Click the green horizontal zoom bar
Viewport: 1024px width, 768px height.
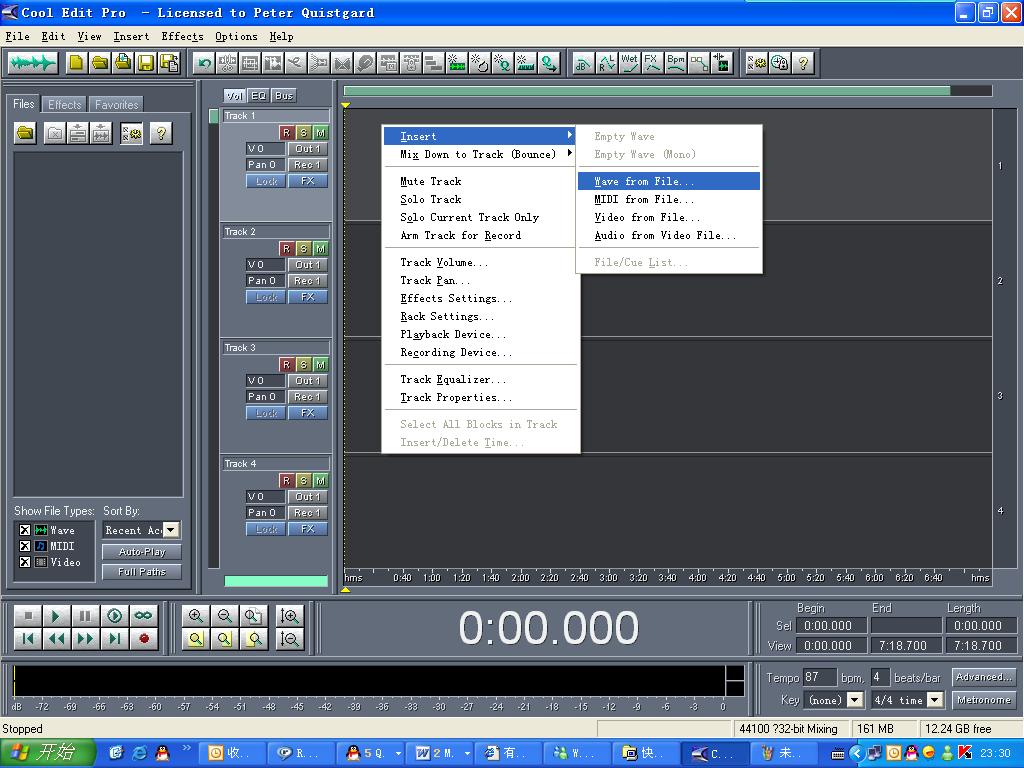(x=647, y=91)
